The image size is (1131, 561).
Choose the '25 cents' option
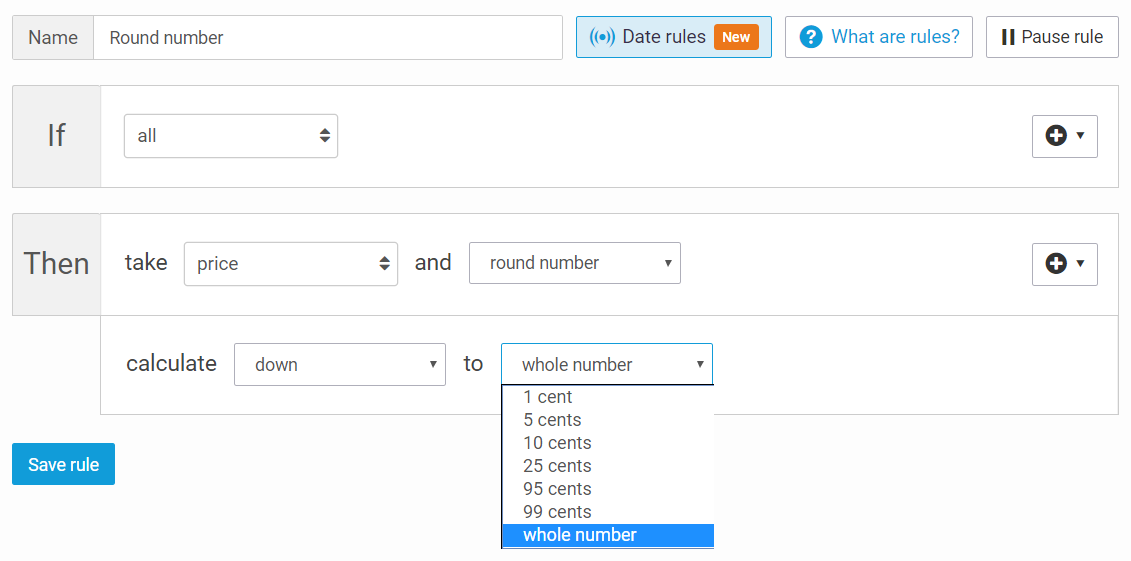tap(557, 466)
